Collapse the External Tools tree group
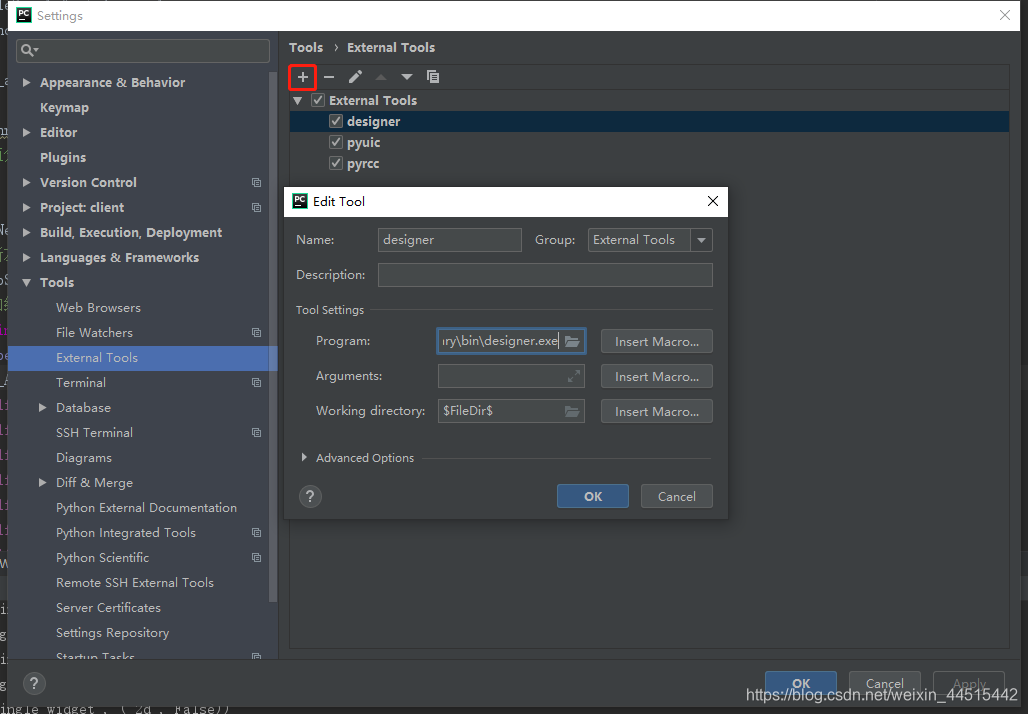1028x714 pixels. point(298,100)
